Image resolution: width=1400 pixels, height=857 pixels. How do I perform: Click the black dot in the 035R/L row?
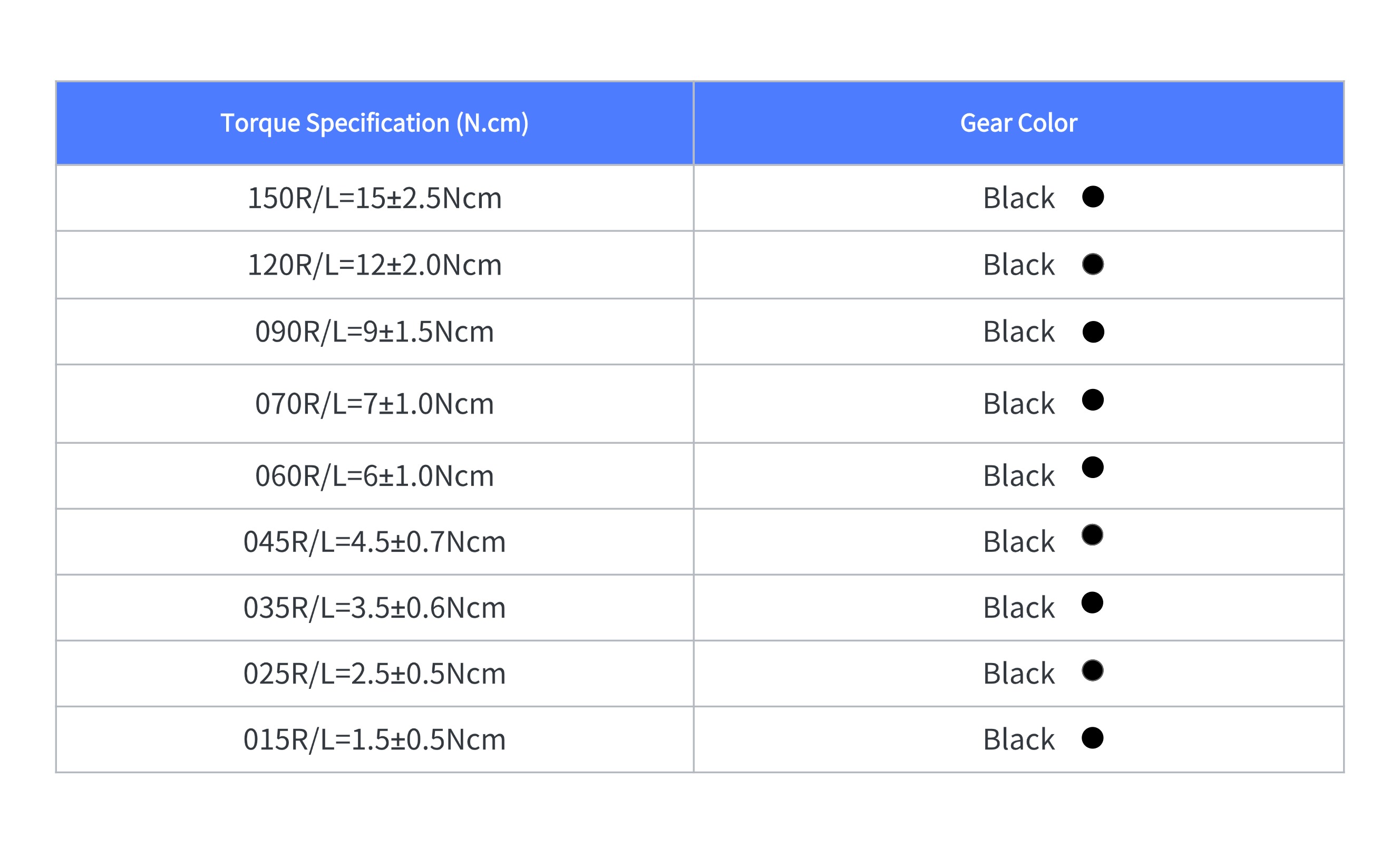pos(1092,603)
